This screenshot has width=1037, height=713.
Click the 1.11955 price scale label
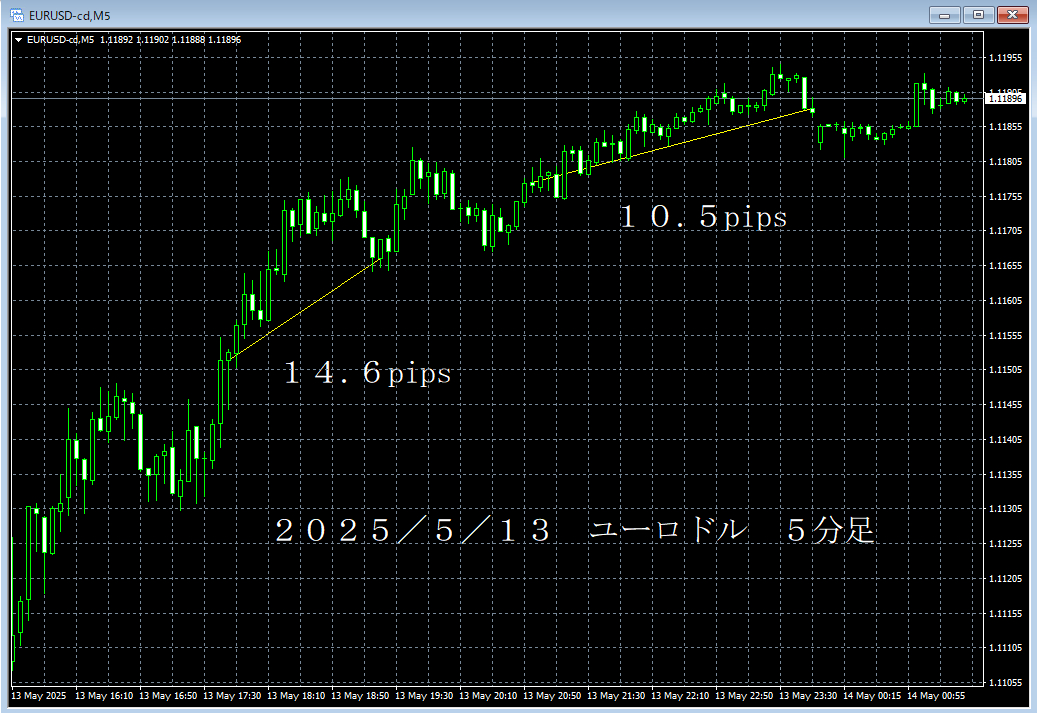click(1004, 58)
